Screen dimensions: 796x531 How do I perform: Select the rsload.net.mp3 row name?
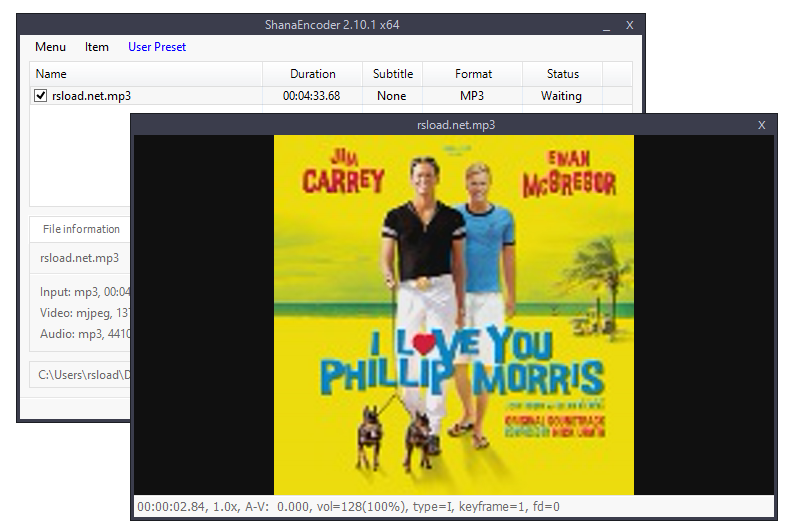point(91,96)
